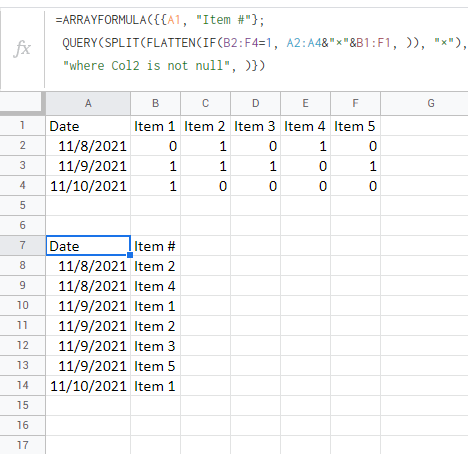
Task: Click cell F3 with value 1
Action: 355,166
